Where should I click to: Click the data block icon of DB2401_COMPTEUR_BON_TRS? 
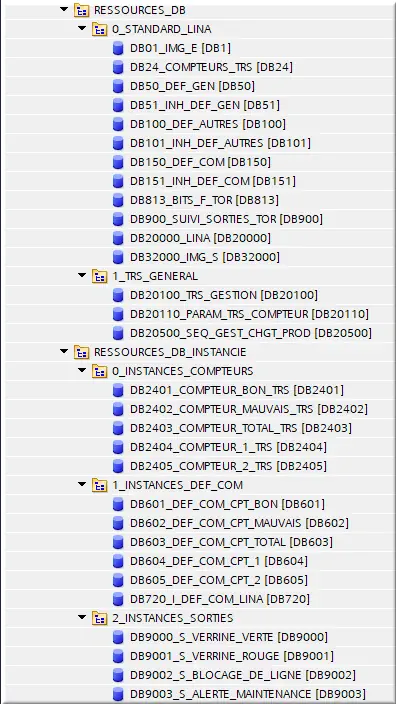118,390
